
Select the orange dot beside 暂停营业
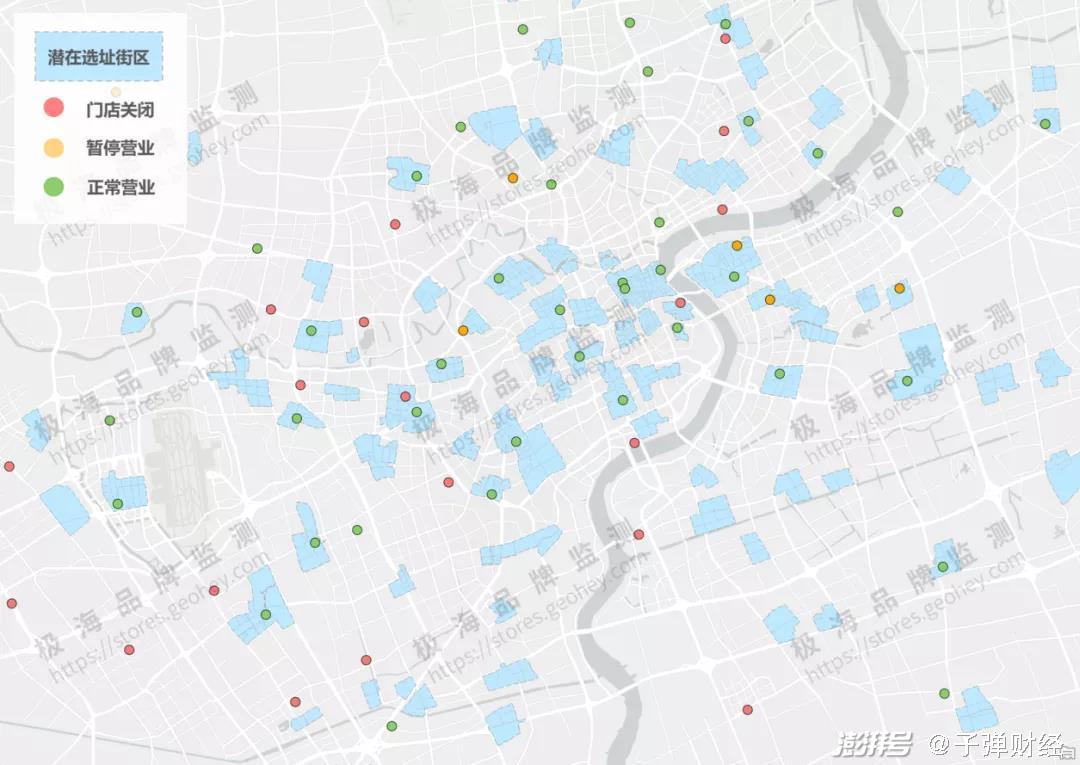click(x=53, y=147)
